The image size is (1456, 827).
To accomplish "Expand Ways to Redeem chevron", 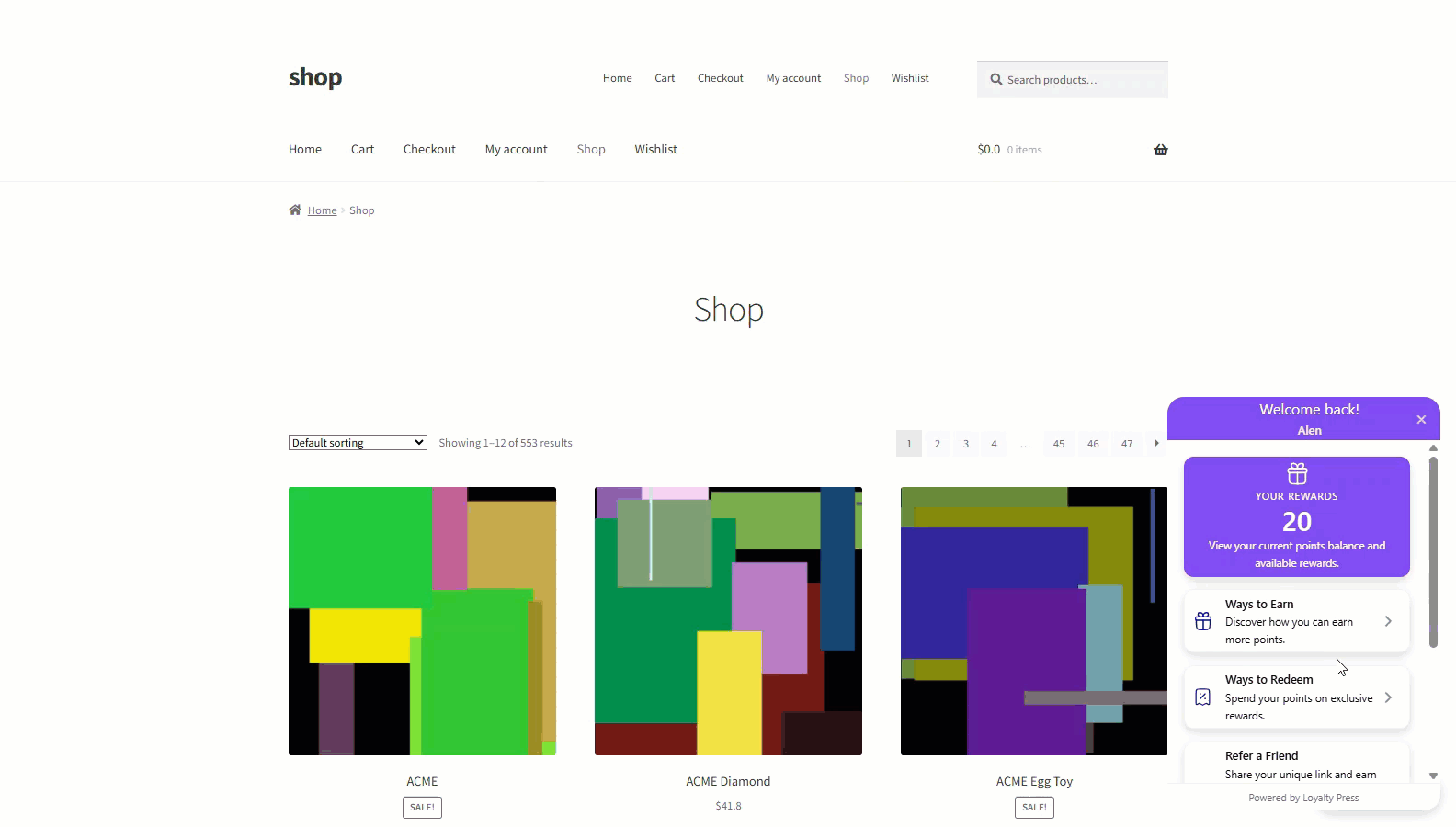I will (x=1388, y=697).
